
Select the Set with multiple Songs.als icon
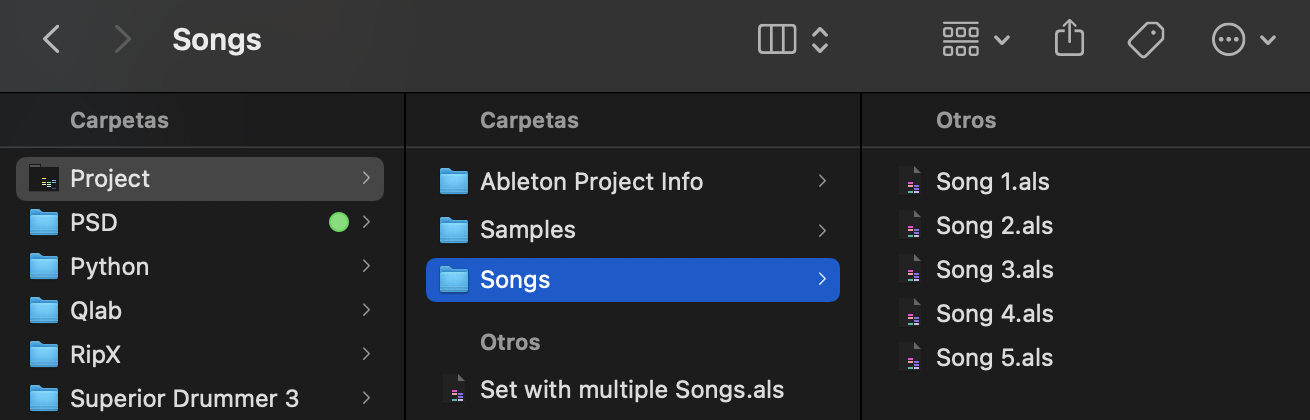pos(454,389)
